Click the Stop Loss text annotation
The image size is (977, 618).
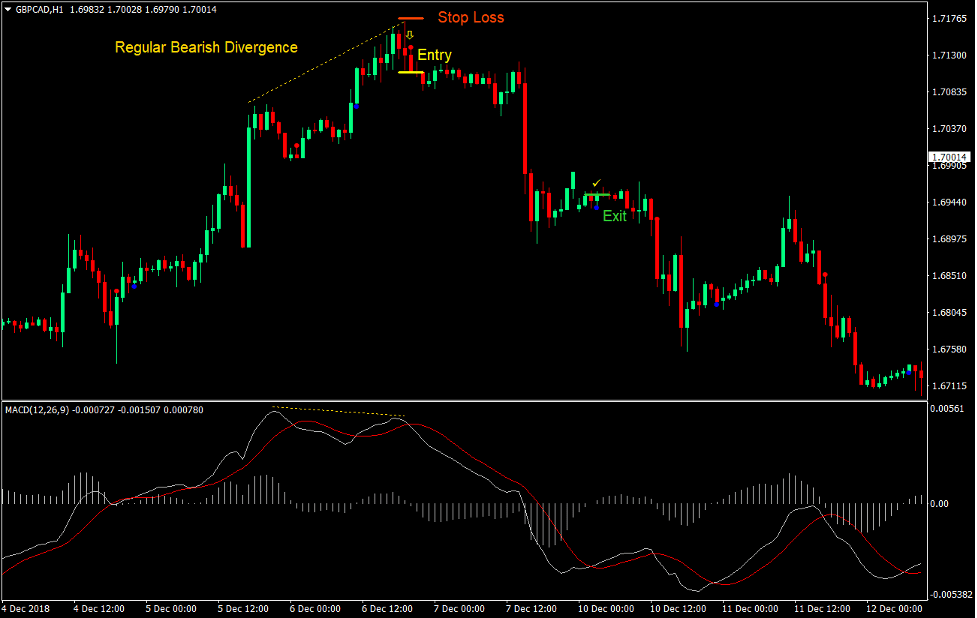(x=471, y=17)
